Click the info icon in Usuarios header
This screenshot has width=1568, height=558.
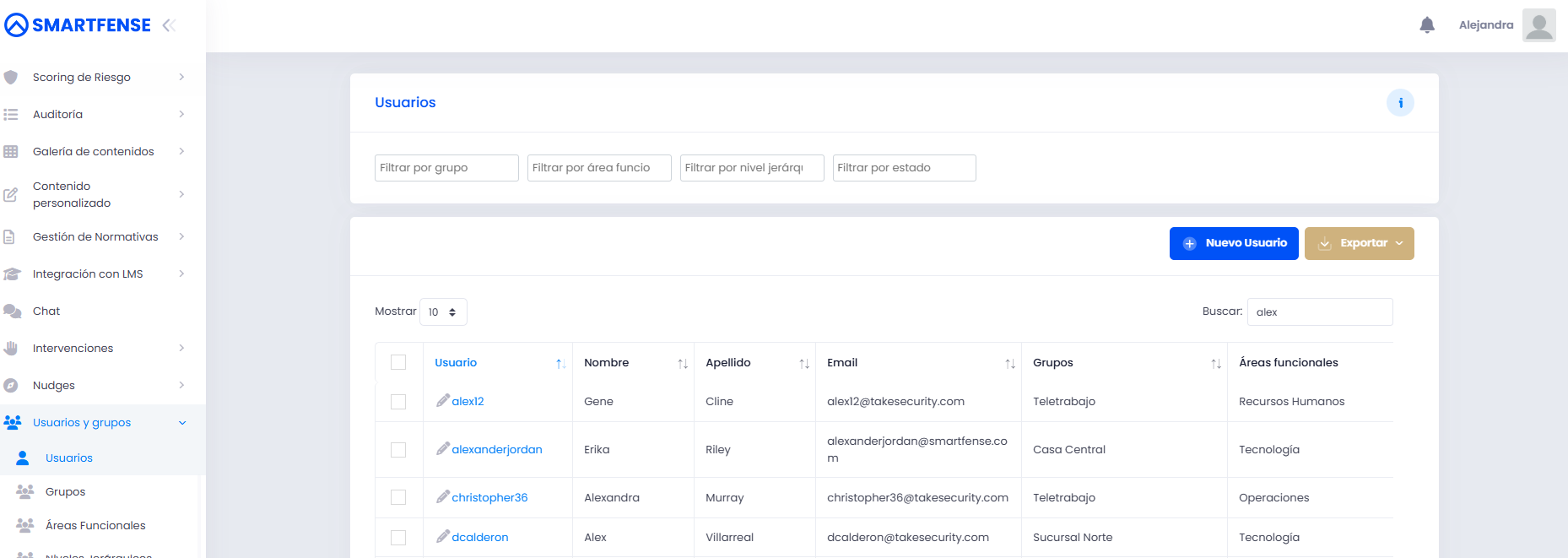pyautogui.click(x=1400, y=103)
